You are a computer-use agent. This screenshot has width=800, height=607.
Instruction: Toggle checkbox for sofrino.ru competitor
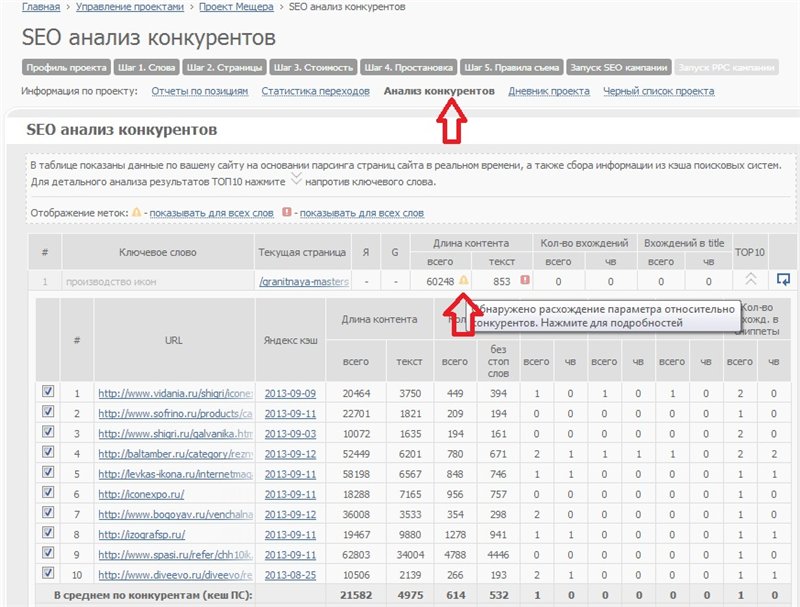[48, 412]
